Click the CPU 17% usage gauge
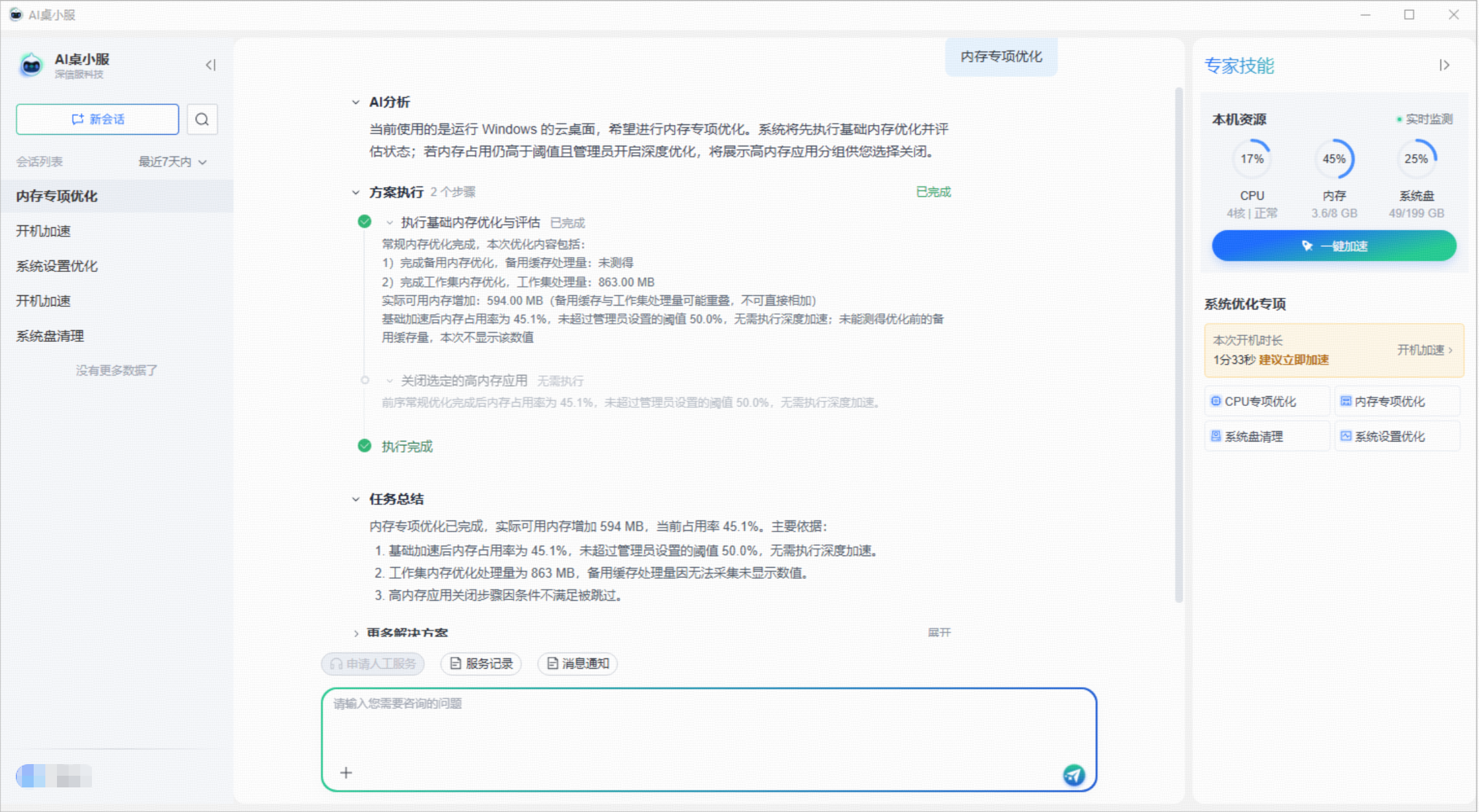The image size is (1479, 812). 1251,159
